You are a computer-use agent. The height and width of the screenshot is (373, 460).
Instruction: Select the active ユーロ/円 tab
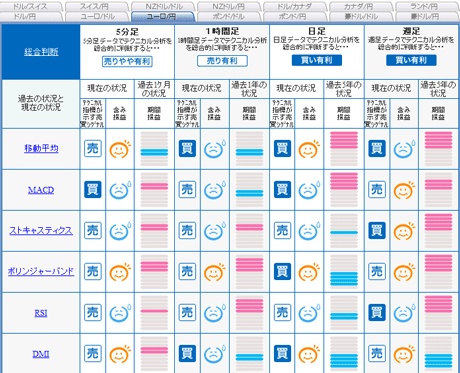pyautogui.click(x=163, y=17)
